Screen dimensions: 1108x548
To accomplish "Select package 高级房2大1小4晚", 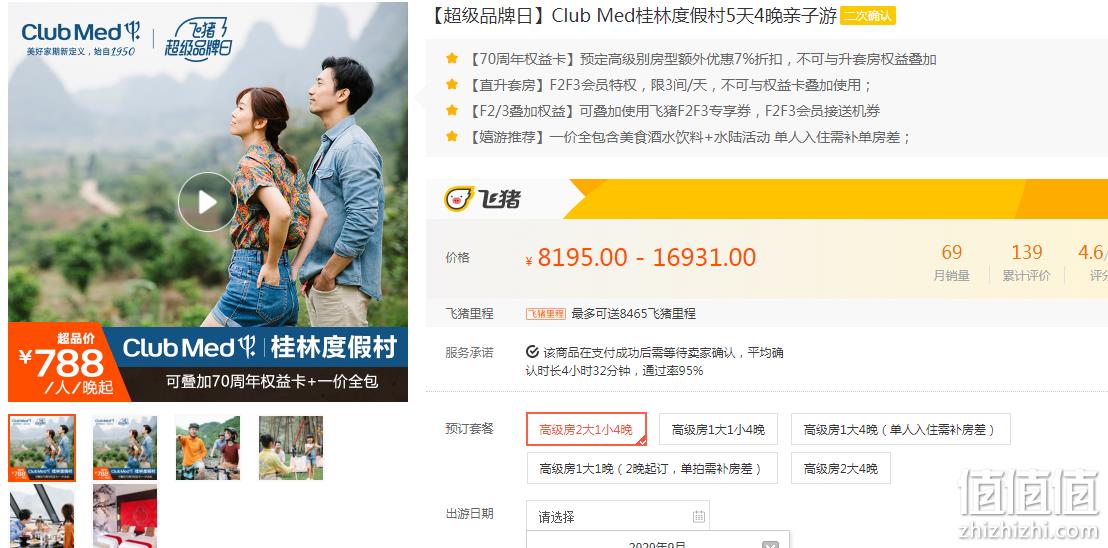I will coord(586,429).
